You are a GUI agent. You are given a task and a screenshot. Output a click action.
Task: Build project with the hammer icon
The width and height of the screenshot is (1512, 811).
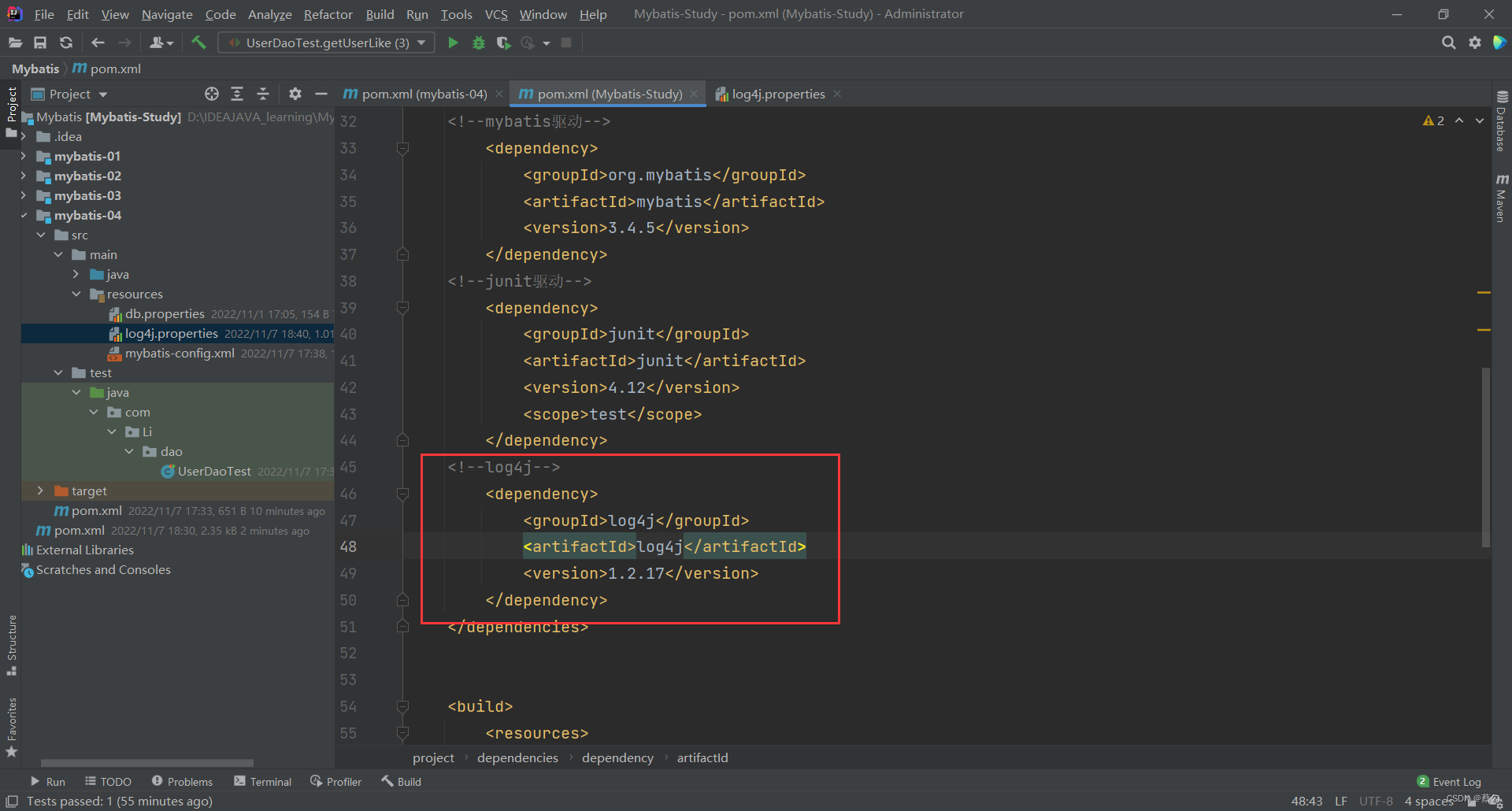tap(198, 43)
